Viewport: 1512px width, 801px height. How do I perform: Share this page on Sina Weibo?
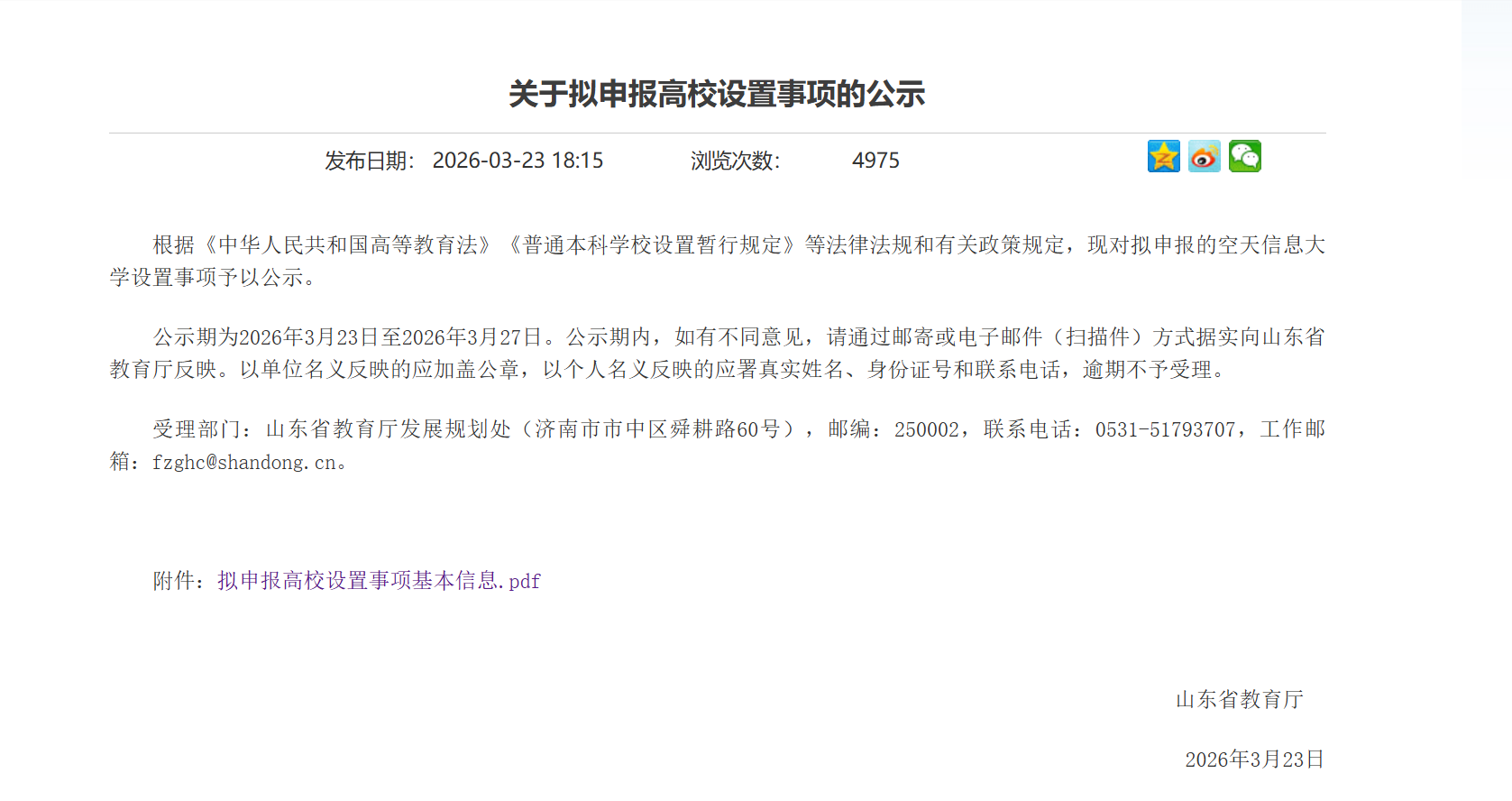1204,157
